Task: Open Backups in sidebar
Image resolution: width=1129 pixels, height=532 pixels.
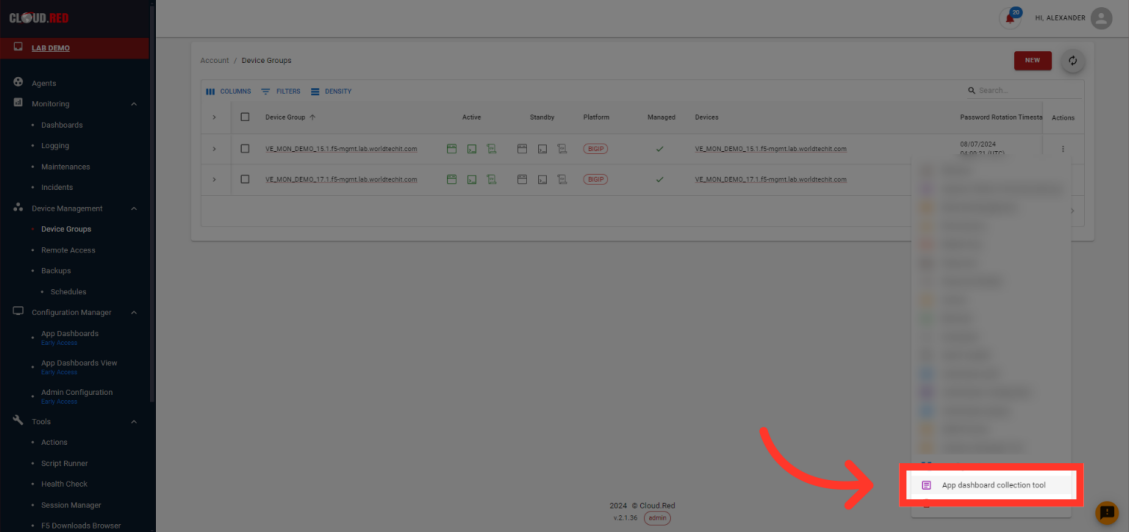Action: click(x=55, y=271)
